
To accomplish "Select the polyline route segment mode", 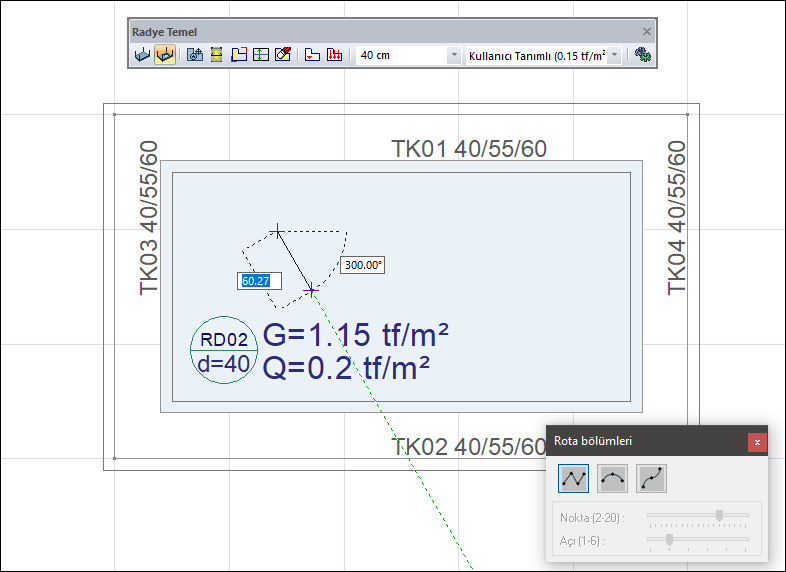I will (574, 479).
